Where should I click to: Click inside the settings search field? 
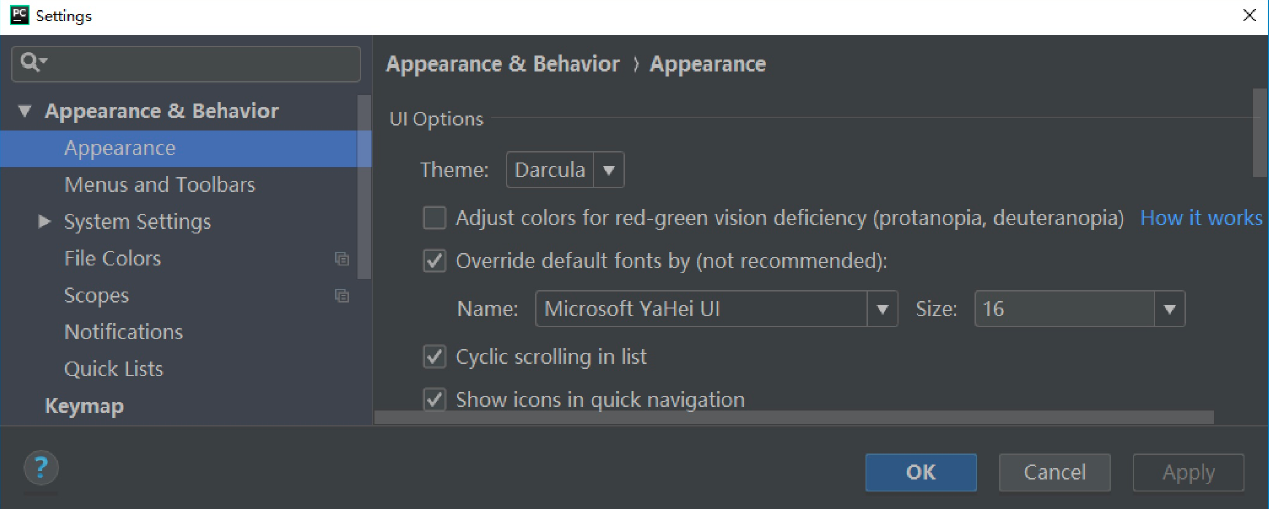(x=200, y=63)
